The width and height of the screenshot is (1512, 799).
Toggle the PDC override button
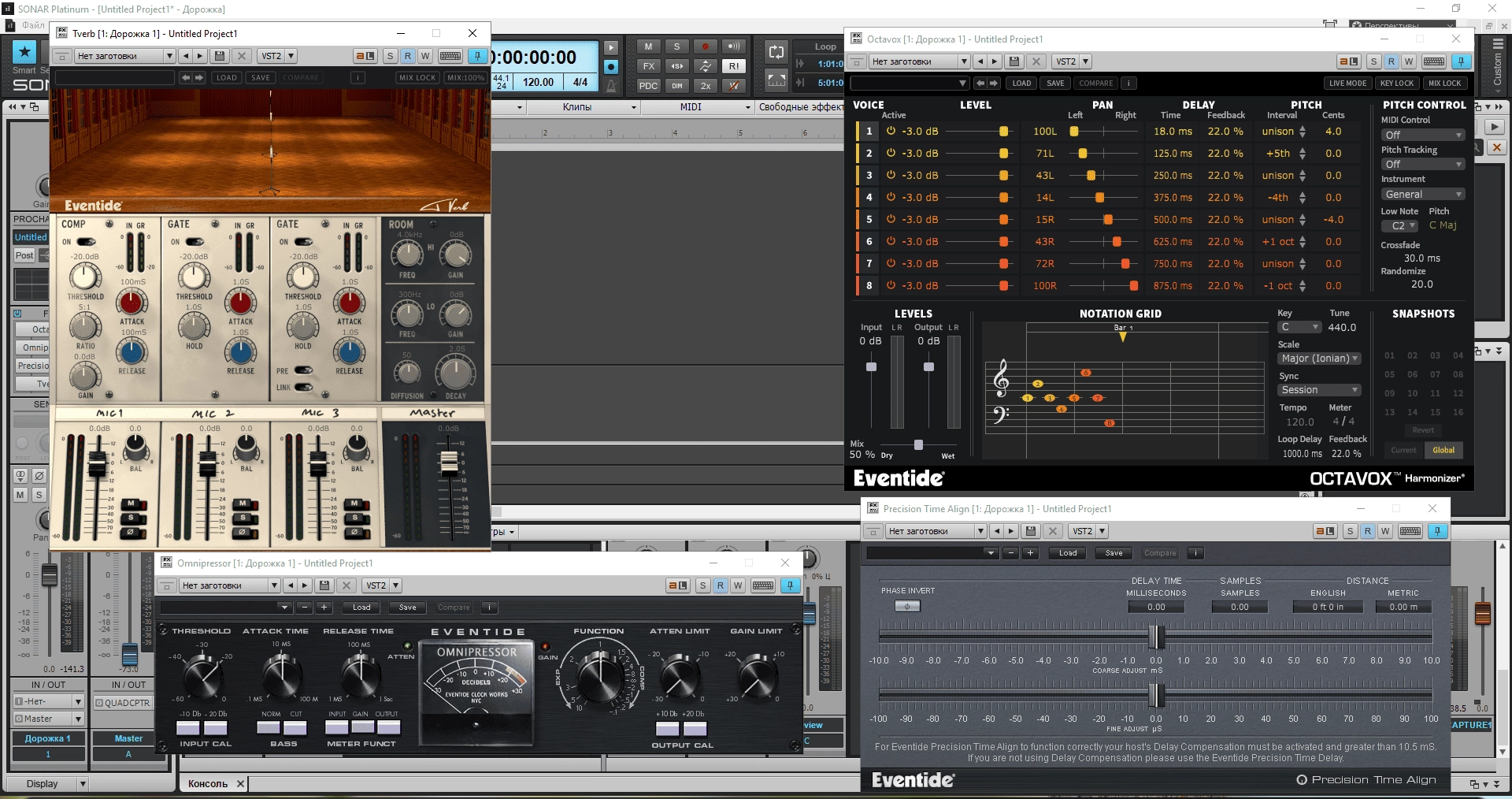pyautogui.click(x=648, y=86)
